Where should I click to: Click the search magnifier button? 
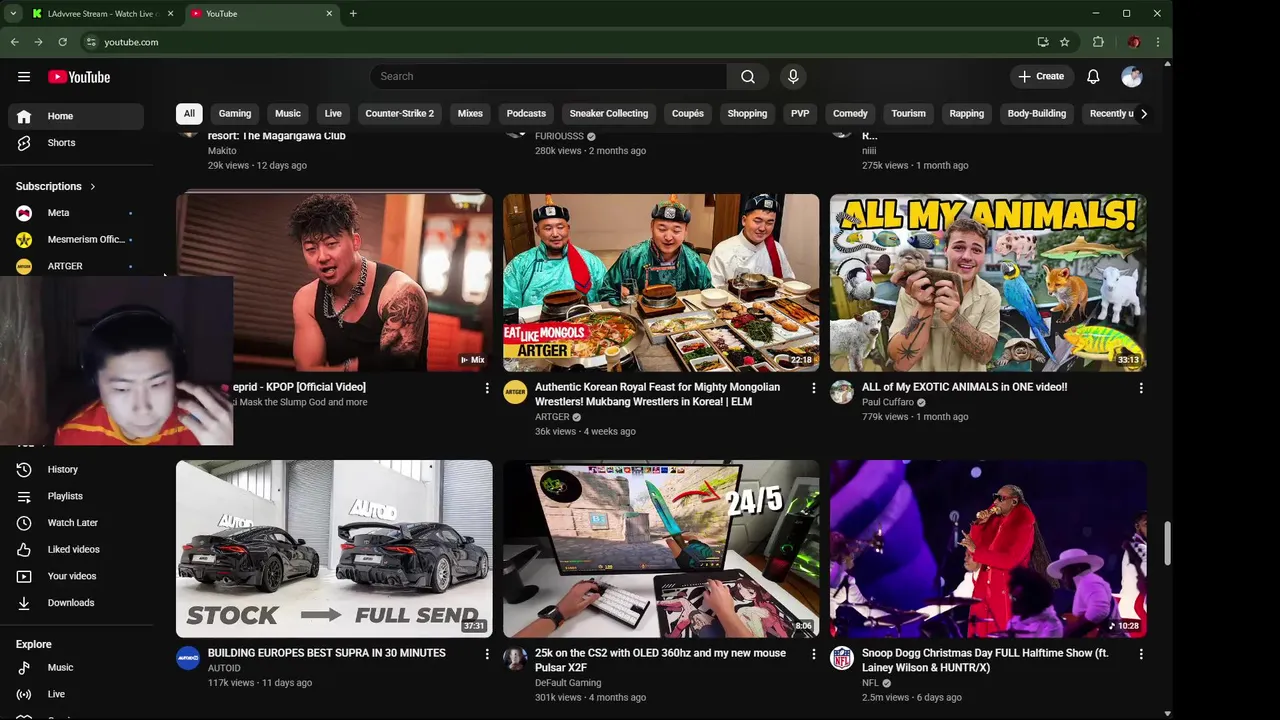[x=748, y=77]
